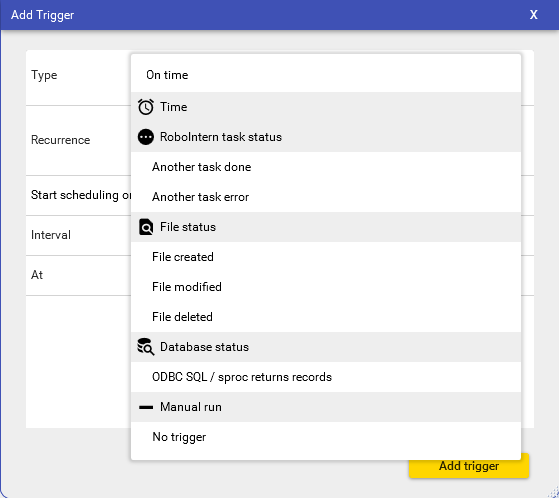Click the Manual run group label
The width and height of the screenshot is (559, 498).
tap(191, 407)
